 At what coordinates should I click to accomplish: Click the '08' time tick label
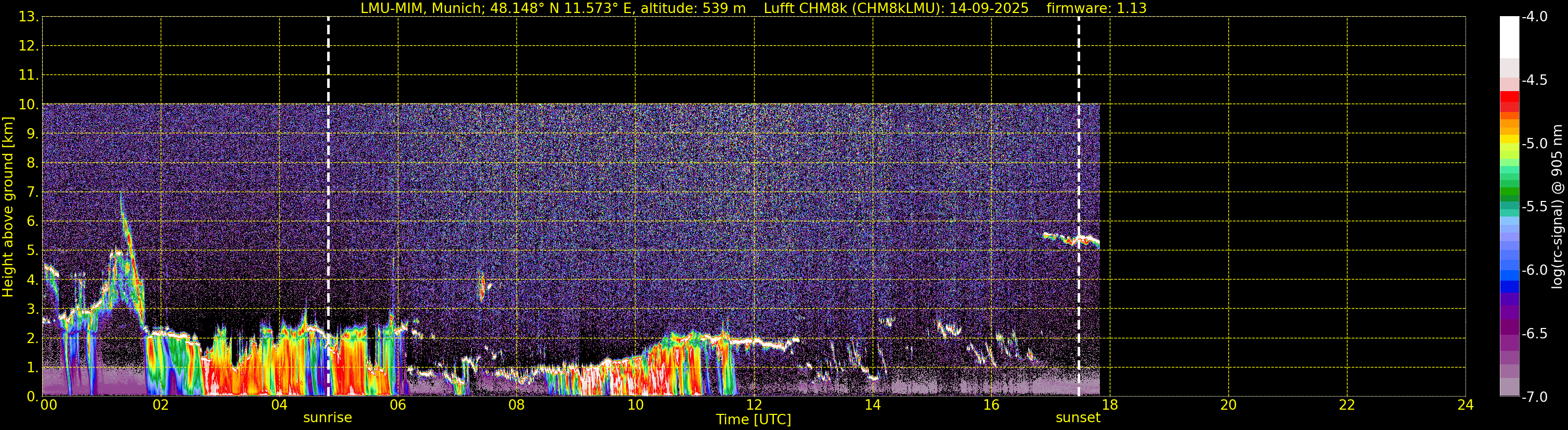click(x=517, y=405)
